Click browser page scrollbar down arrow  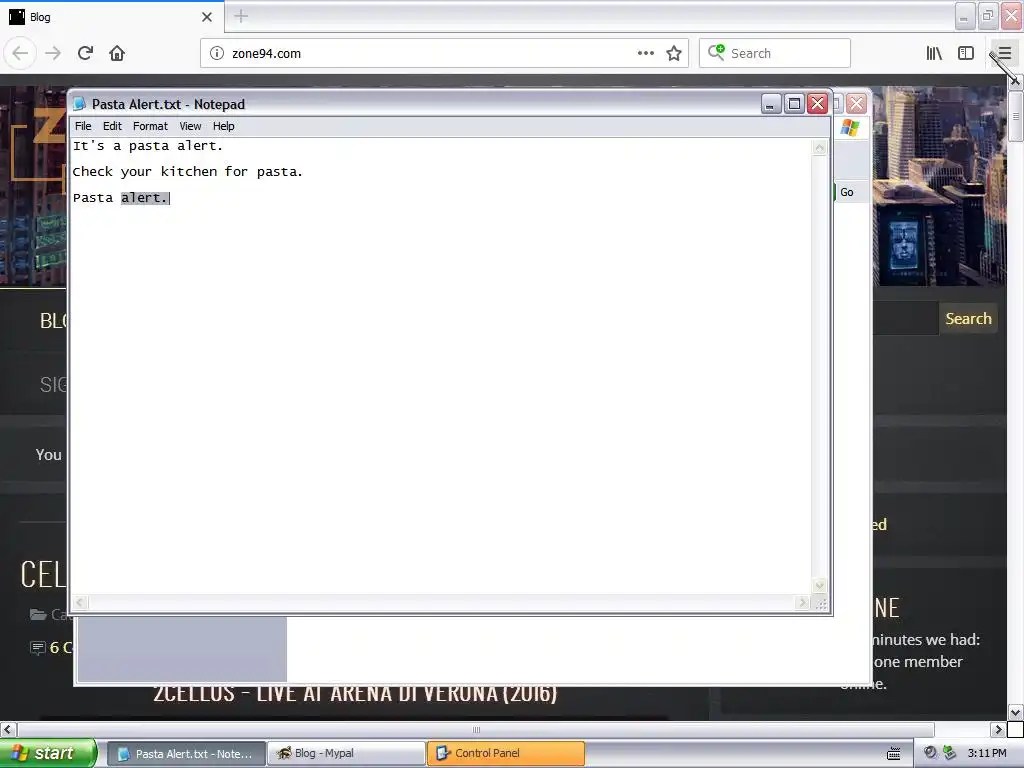click(x=1016, y=712)
